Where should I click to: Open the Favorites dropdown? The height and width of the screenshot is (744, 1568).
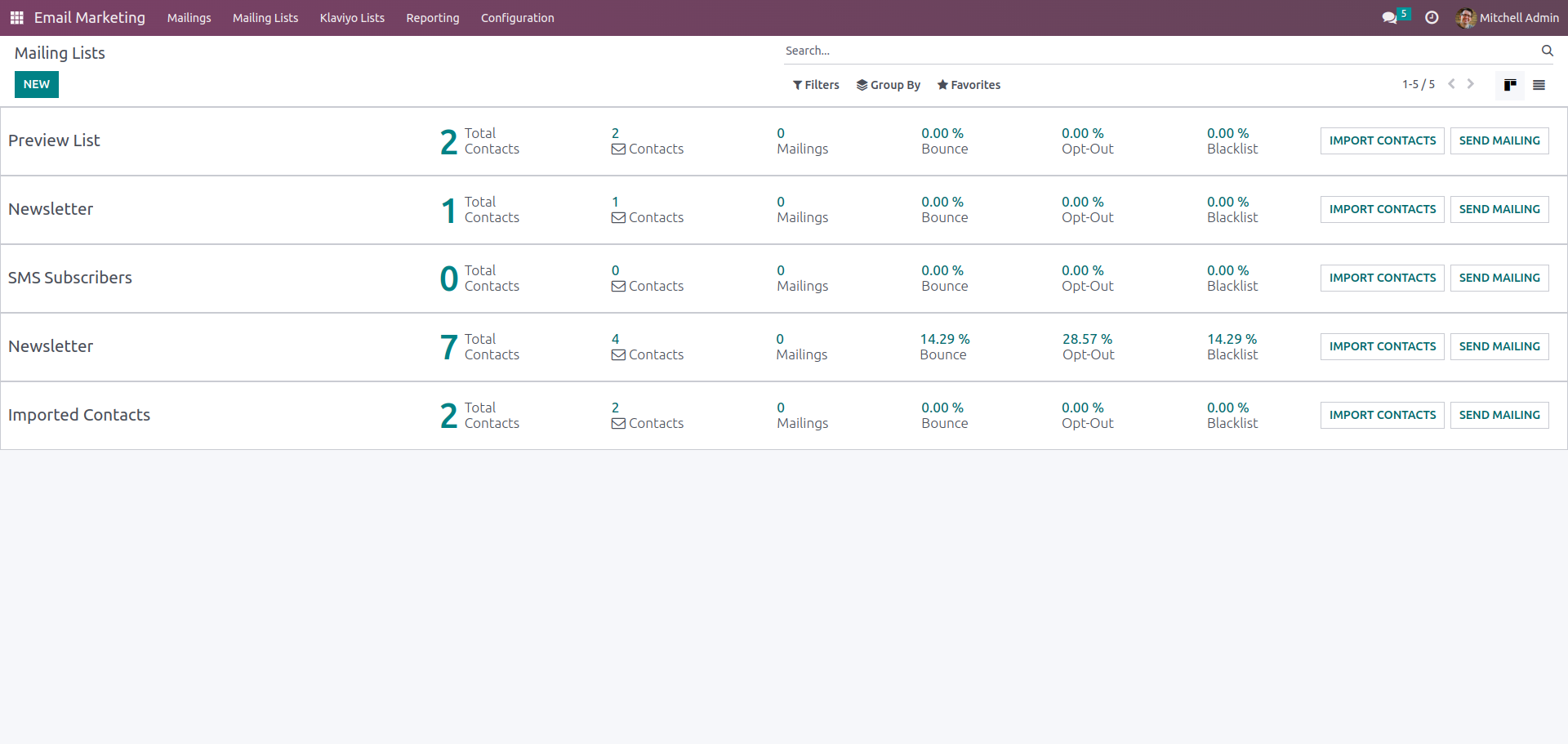click(969, 85)
